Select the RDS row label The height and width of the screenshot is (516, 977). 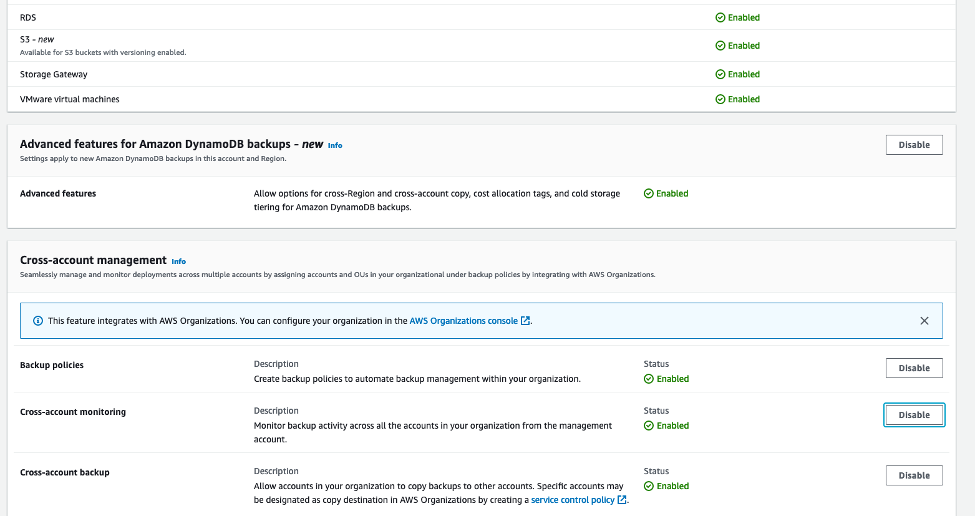coord(28,17)
